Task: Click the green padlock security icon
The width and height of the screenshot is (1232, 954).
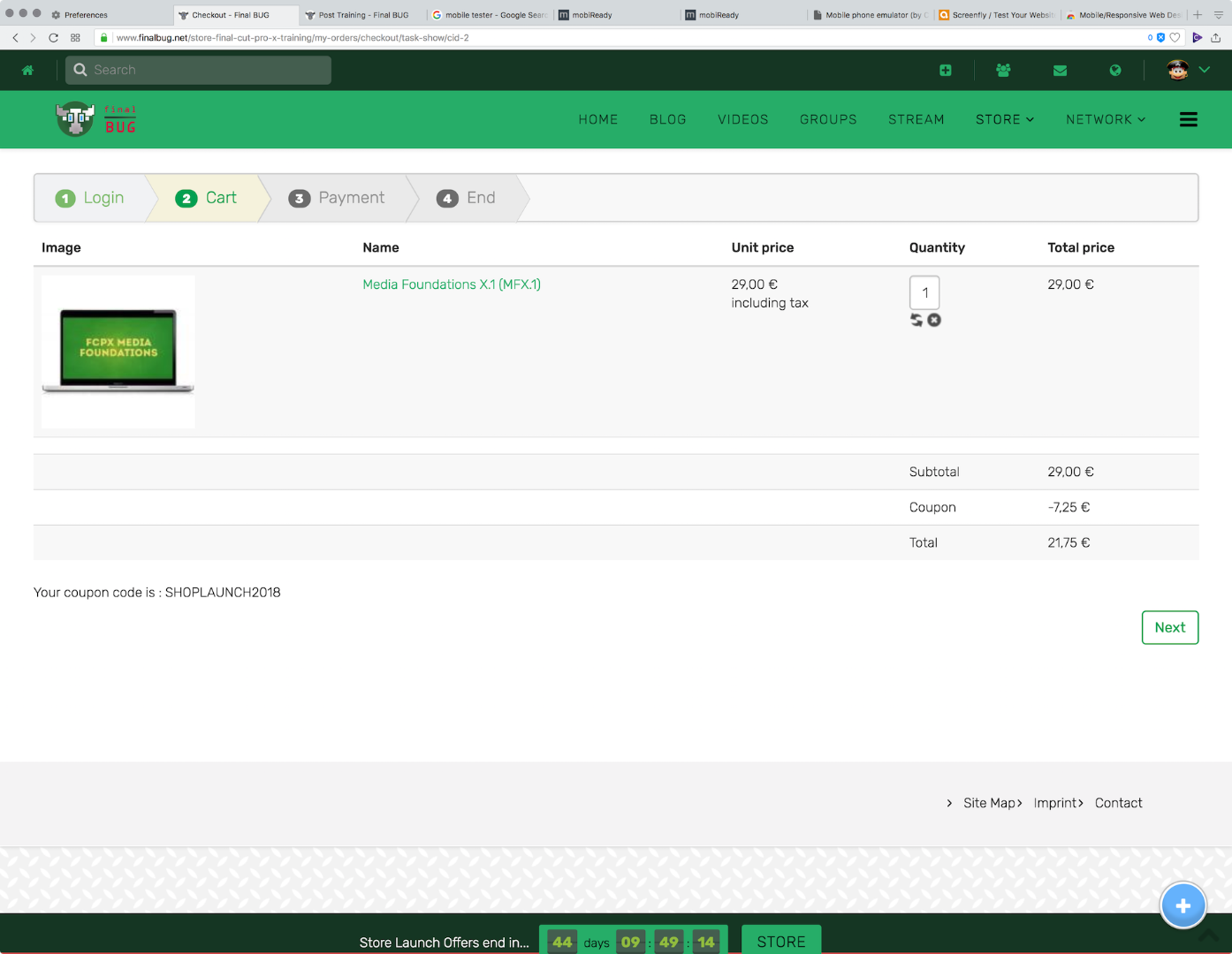Action: (104, 38)
